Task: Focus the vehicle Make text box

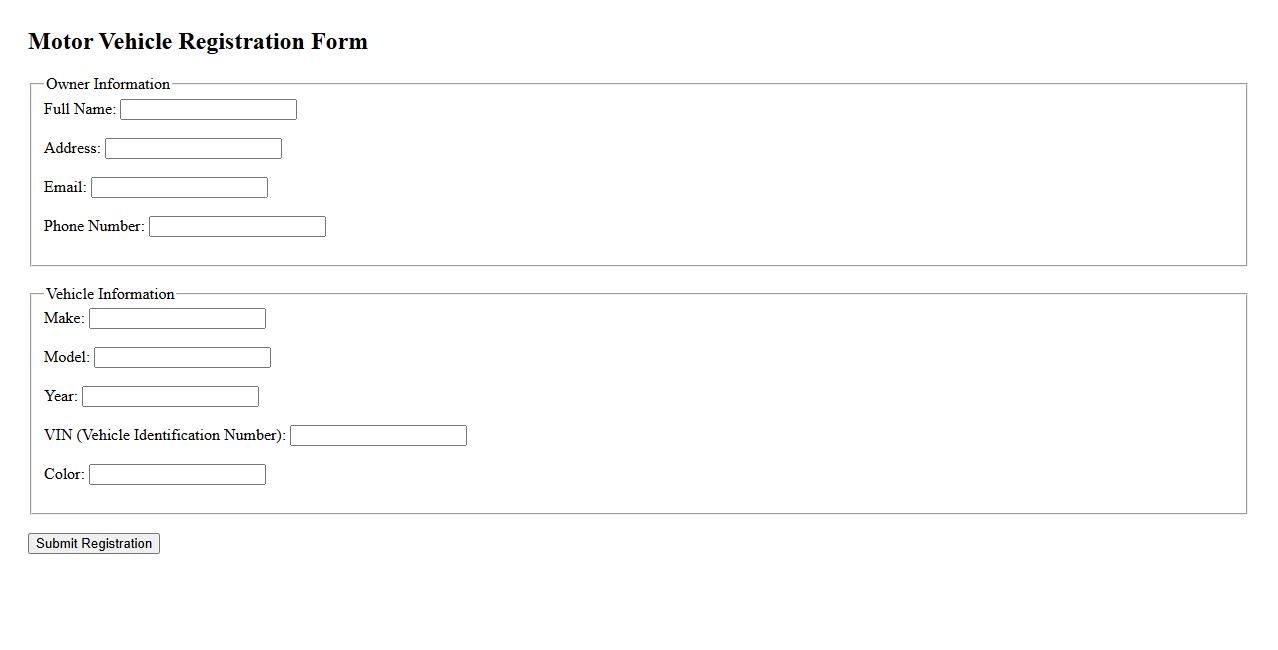Action: click(177, 318)
